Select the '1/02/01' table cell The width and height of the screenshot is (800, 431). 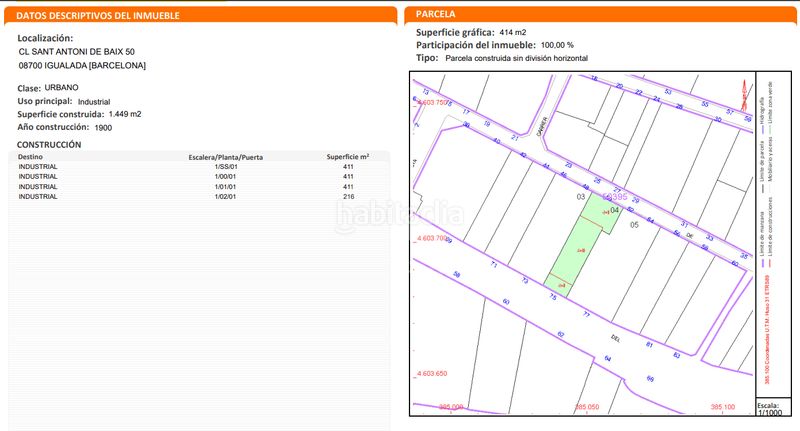point(226,196)
